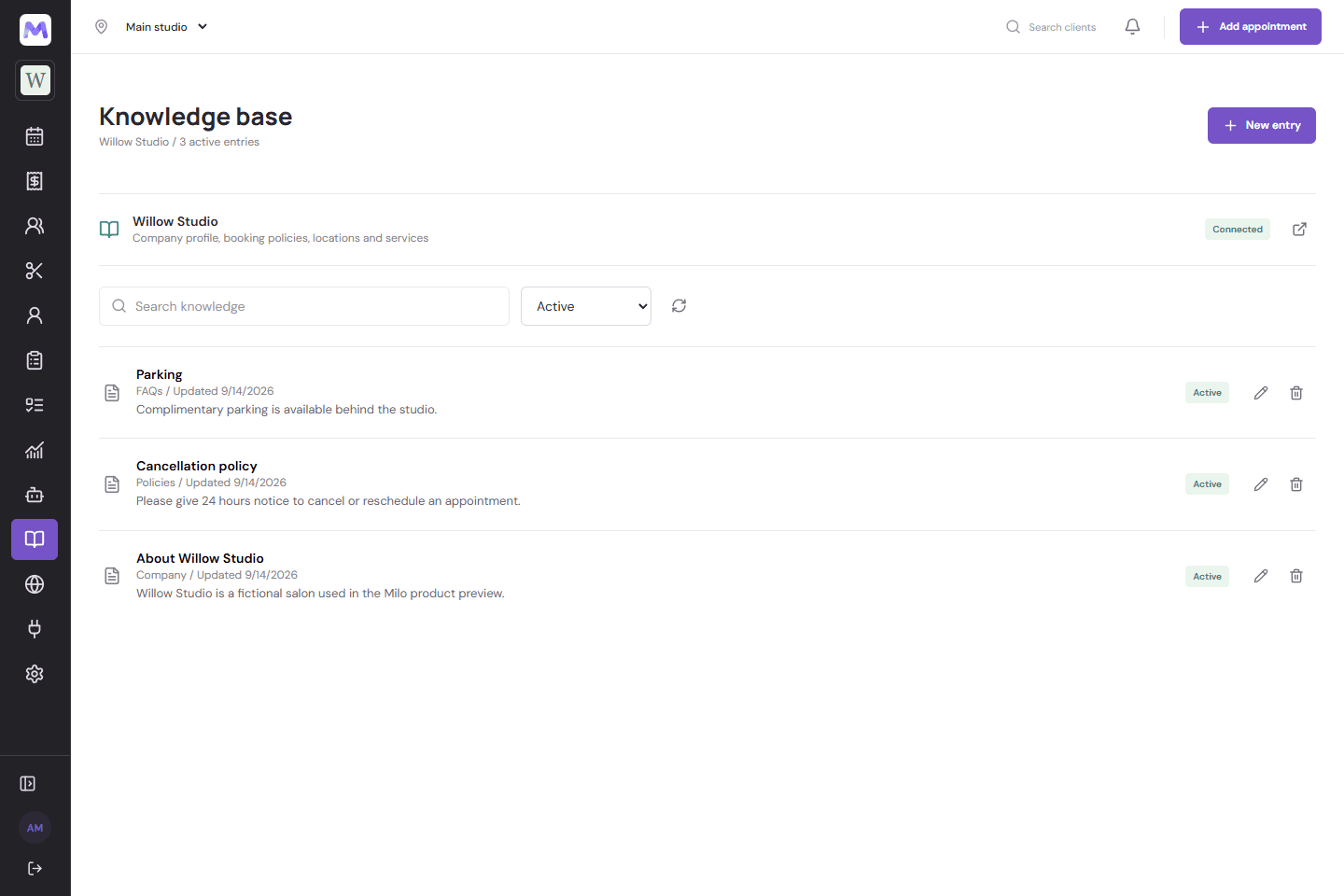Click Active badge on Cancellation policy row

(x=1208, y=484)
